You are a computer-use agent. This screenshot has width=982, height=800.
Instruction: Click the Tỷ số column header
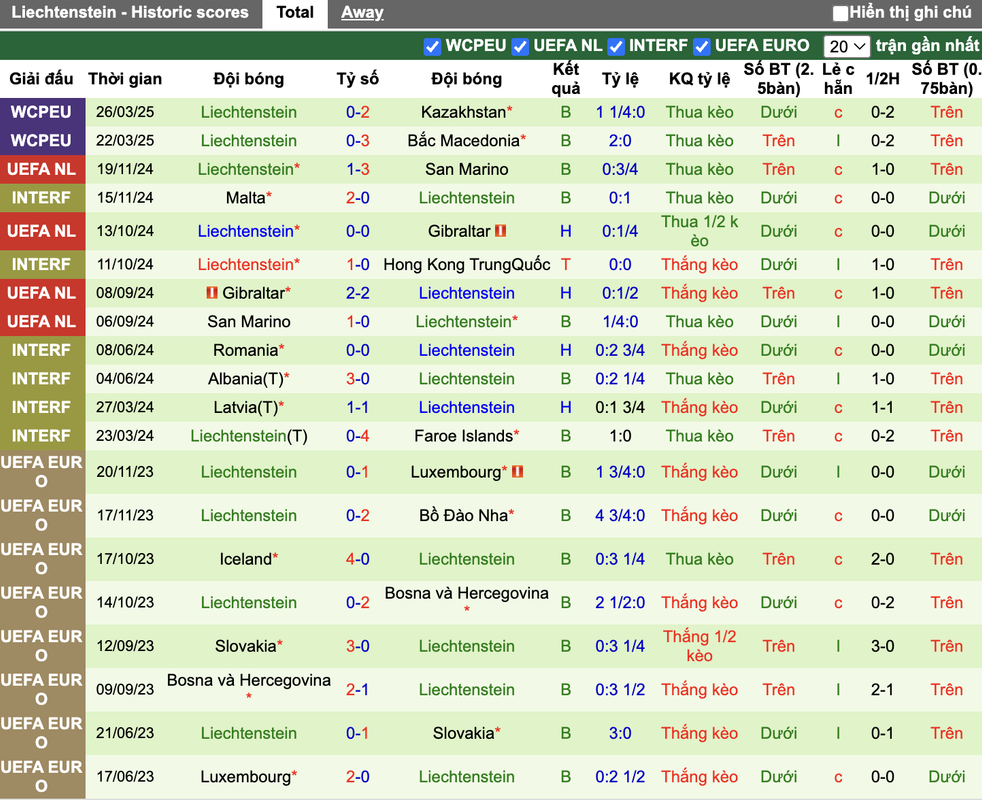[x=358, y=78]
